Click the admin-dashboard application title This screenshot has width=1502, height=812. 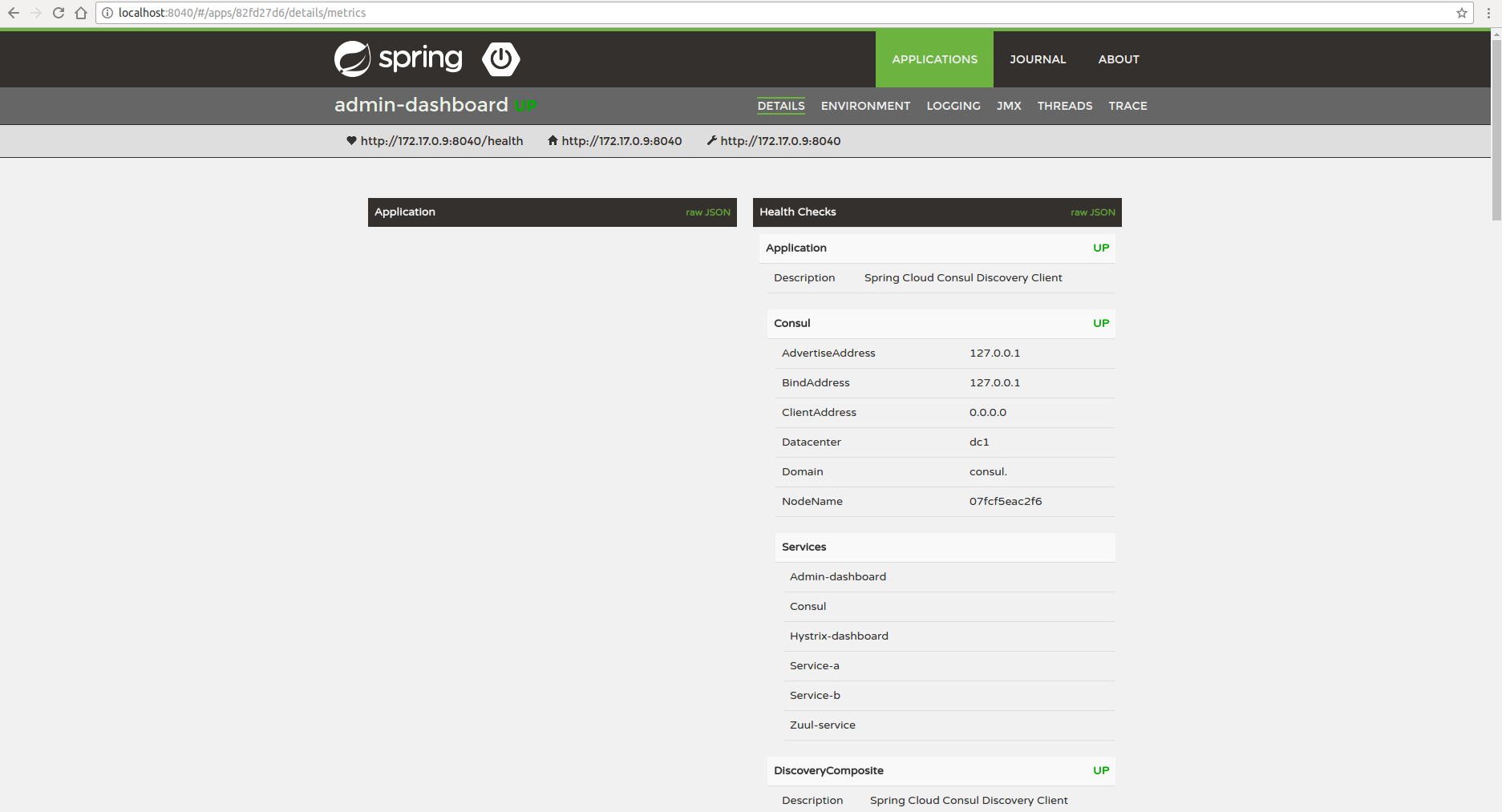[x=421, y=105]
